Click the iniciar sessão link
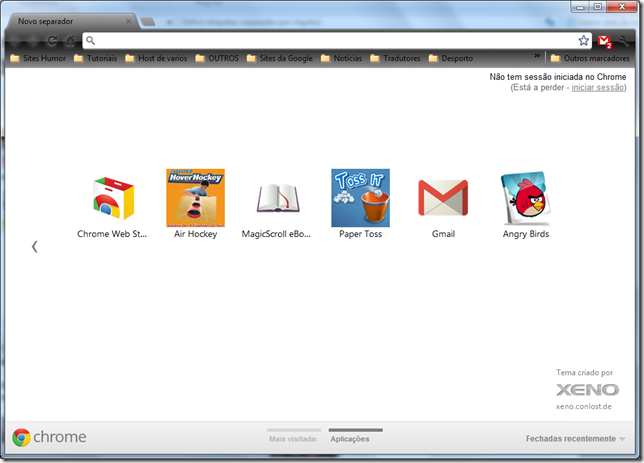This screenshot has width=644, height=463. tap(598, 88)
